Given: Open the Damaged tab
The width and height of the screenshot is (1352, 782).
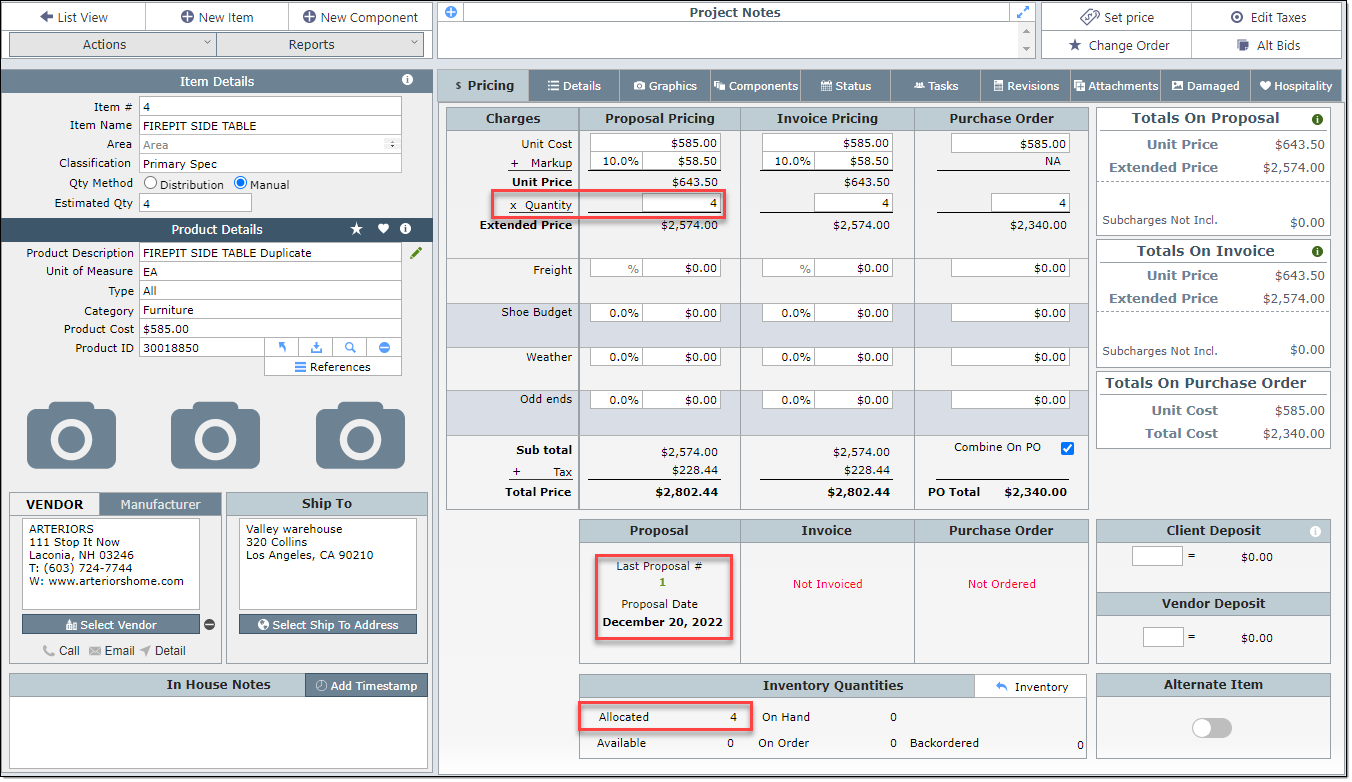Looking at the screenshot, I should 1205,86.
